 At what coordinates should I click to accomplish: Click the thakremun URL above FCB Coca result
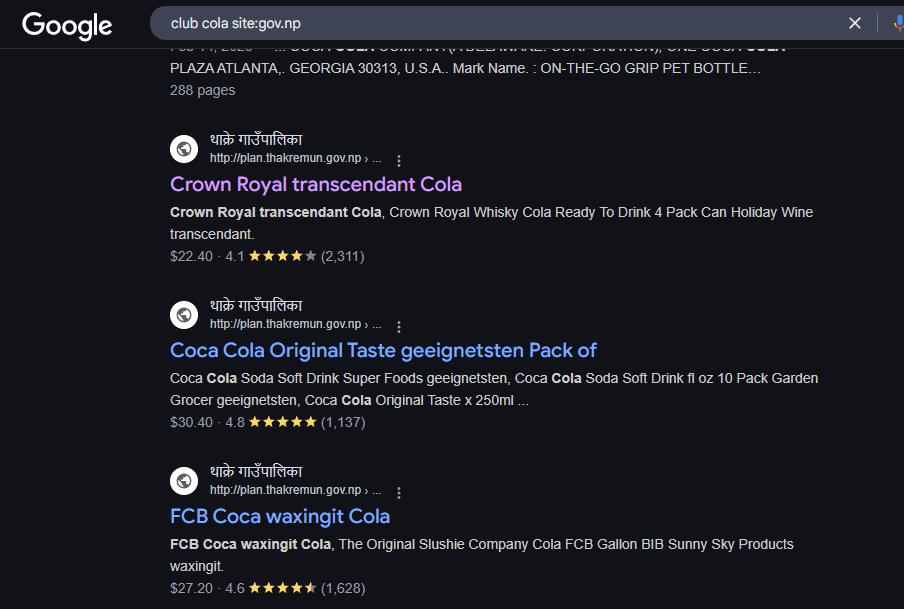295,490
